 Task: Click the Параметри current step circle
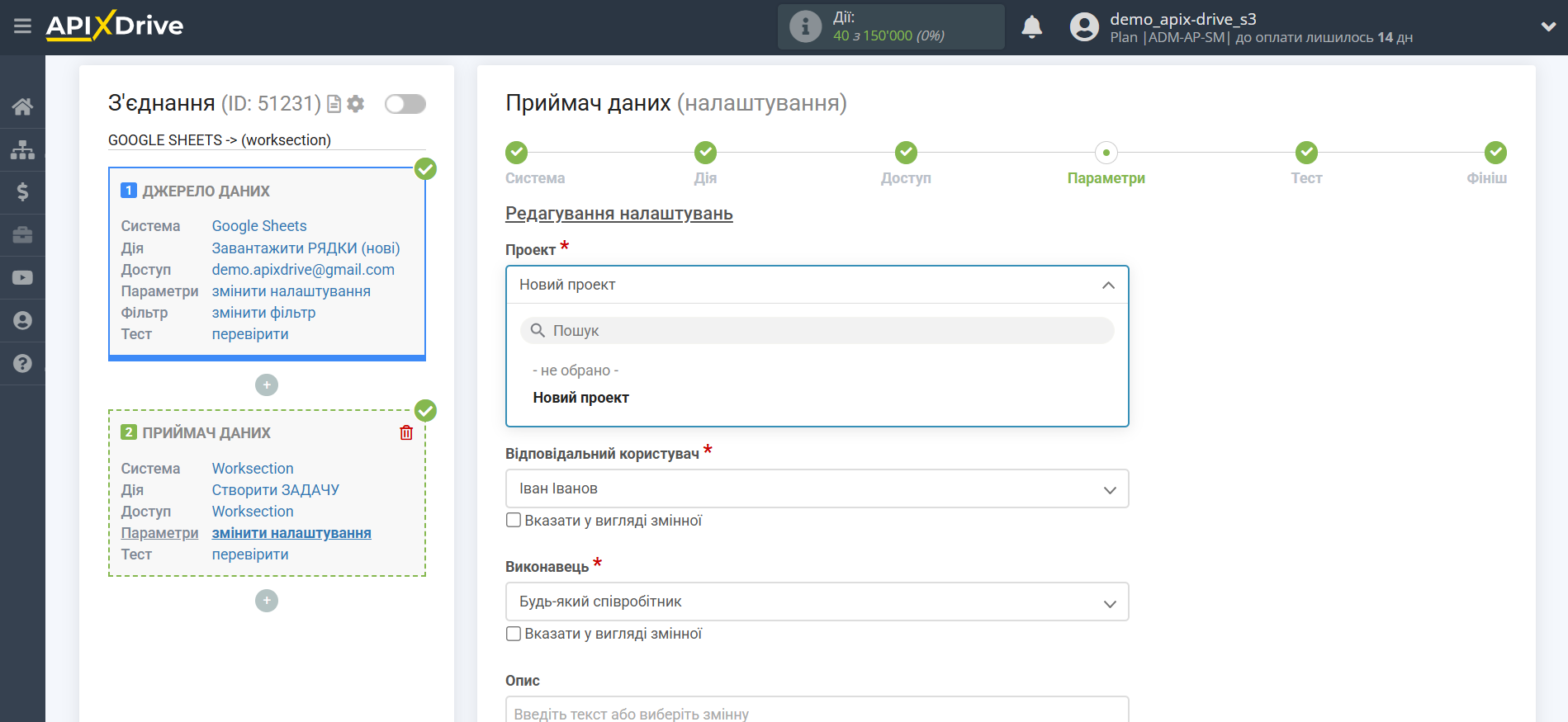pos(1106,153)
